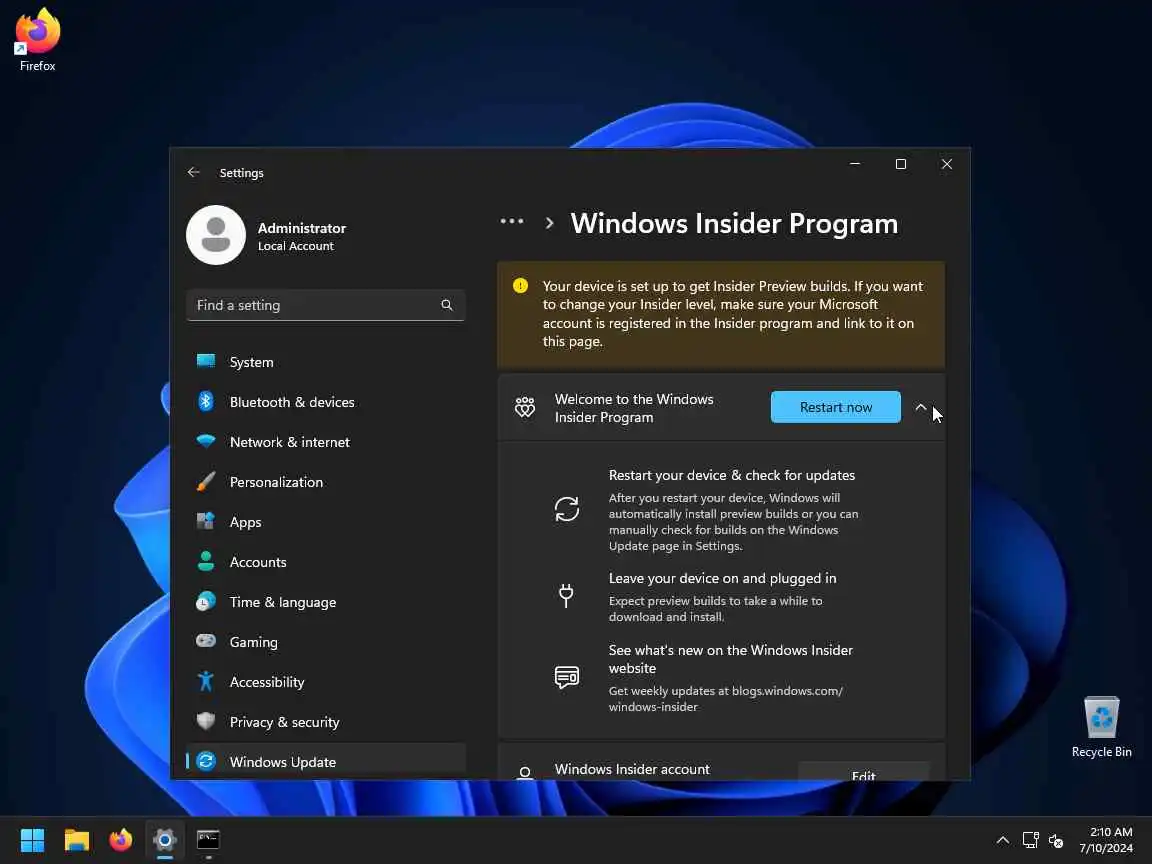Click the Settings gear on taskbar
1152x864 pixels.
pyautogui.click(x=165, y=840)
